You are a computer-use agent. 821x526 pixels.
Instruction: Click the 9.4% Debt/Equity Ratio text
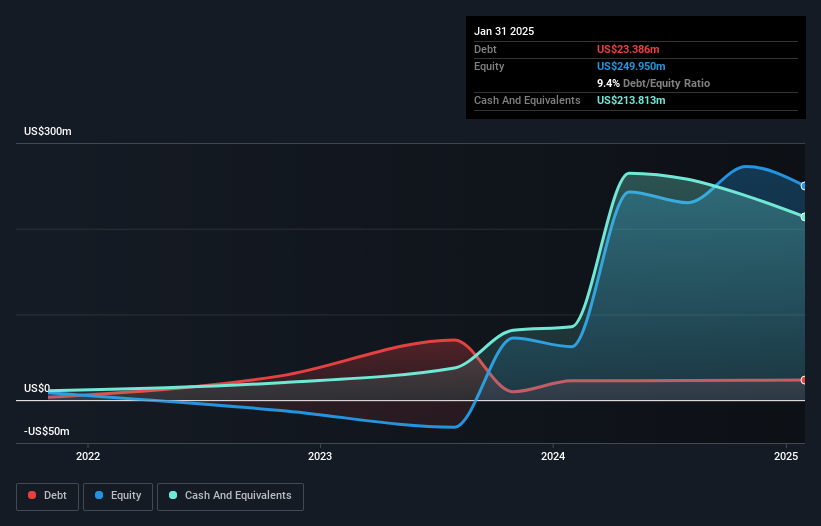click(653, 83)
